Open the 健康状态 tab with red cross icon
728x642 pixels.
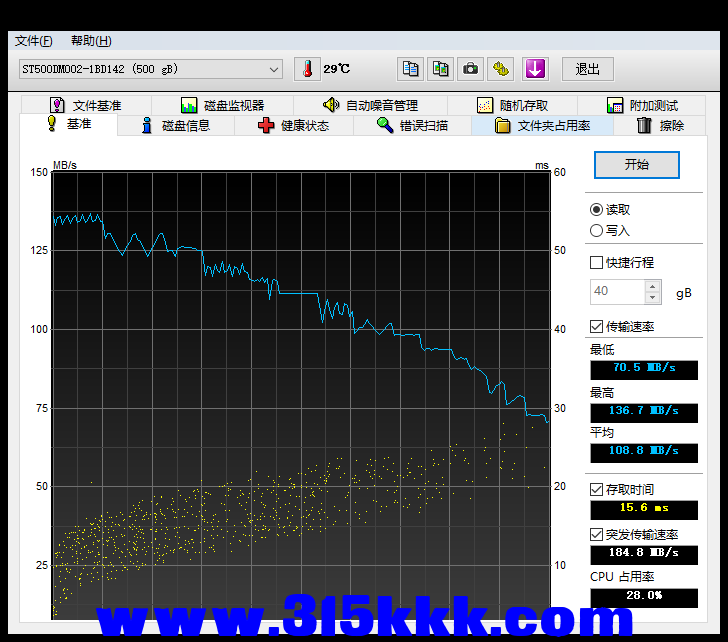[x=293, y=126]
